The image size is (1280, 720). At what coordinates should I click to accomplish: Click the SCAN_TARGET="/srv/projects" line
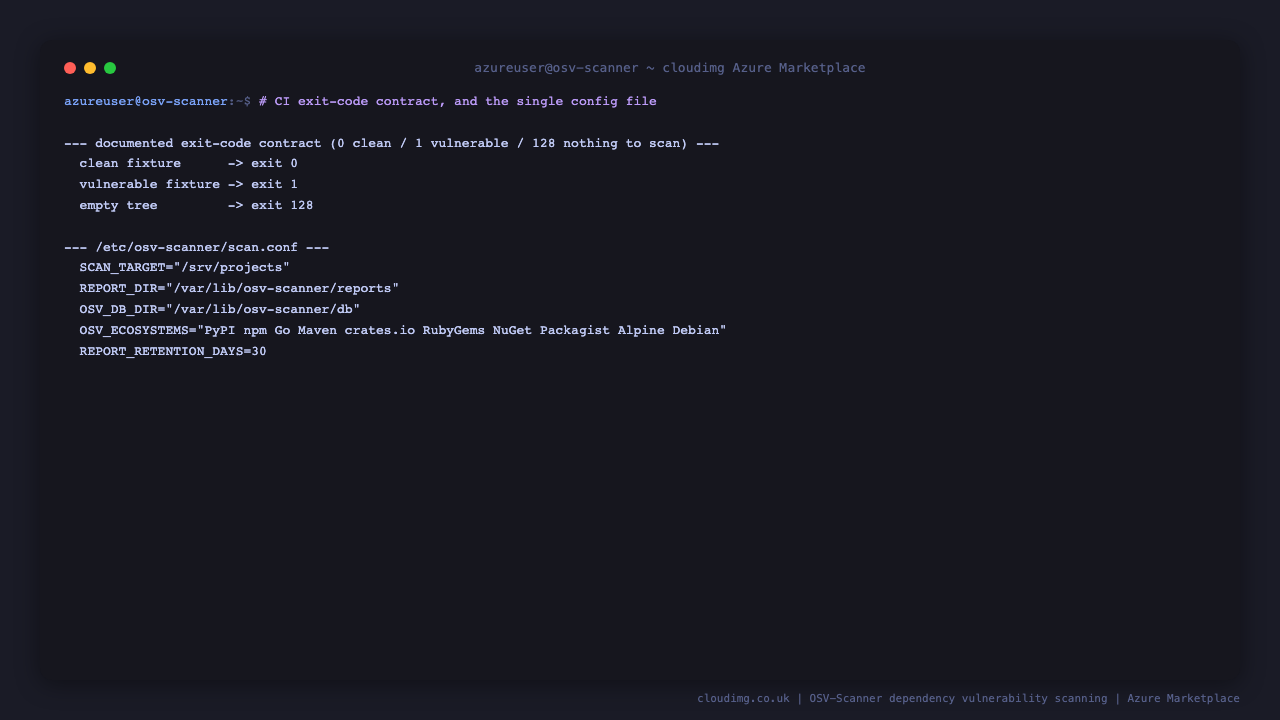(x=185, y=268)
